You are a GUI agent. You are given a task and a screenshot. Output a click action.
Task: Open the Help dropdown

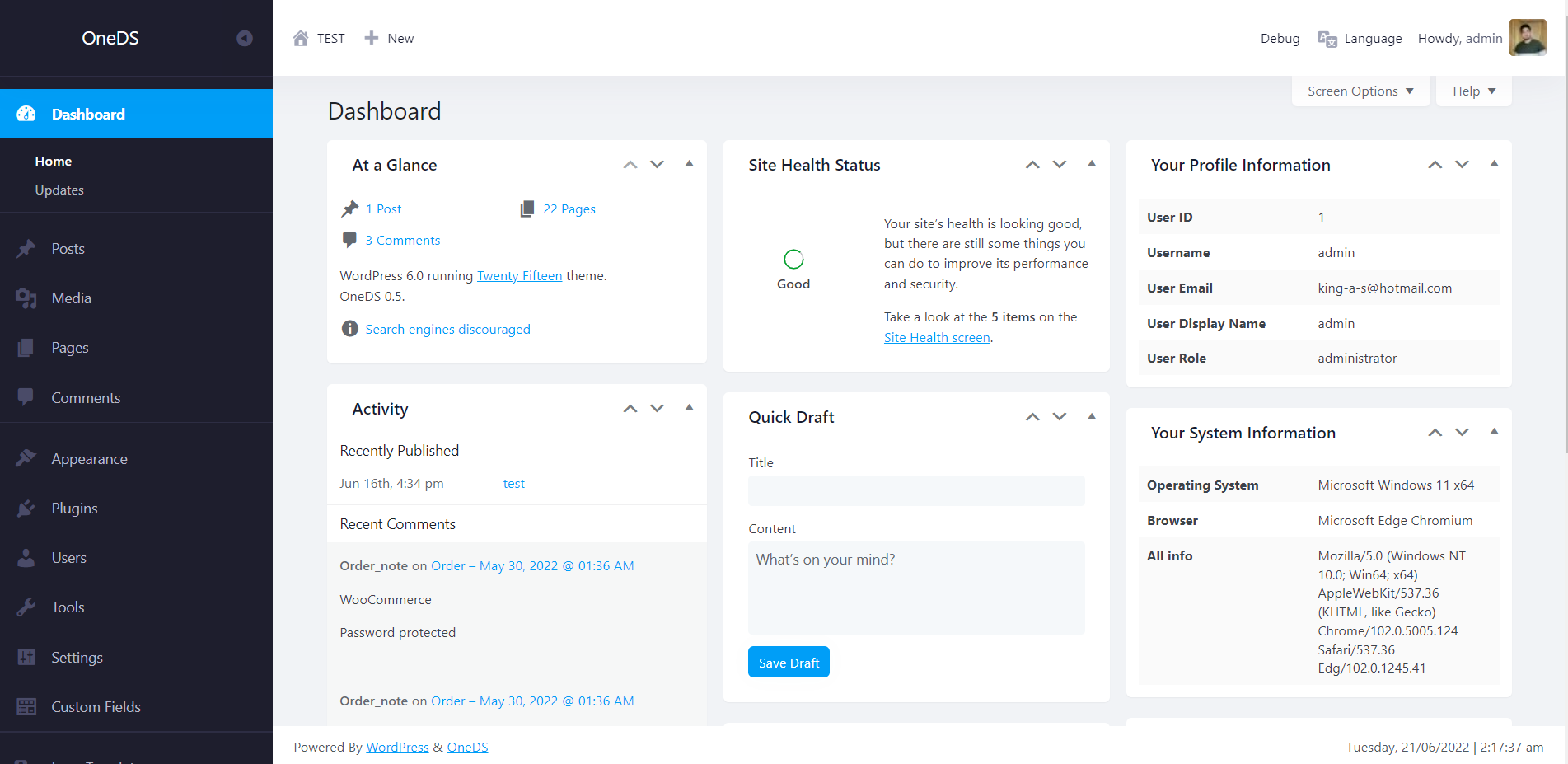[x=1474, y=91]
